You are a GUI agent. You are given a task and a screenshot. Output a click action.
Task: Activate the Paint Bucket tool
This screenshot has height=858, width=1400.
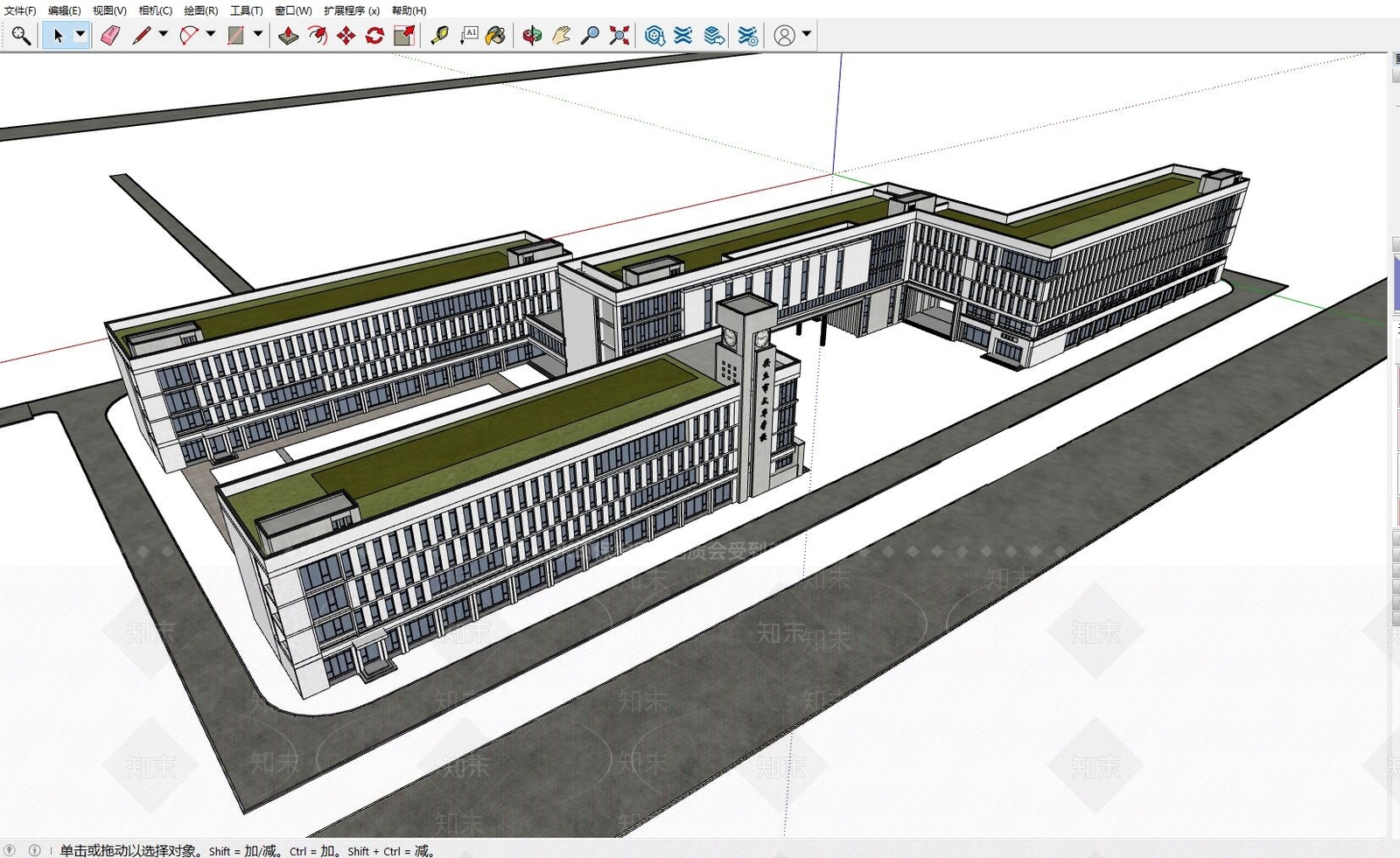[496, 36]
